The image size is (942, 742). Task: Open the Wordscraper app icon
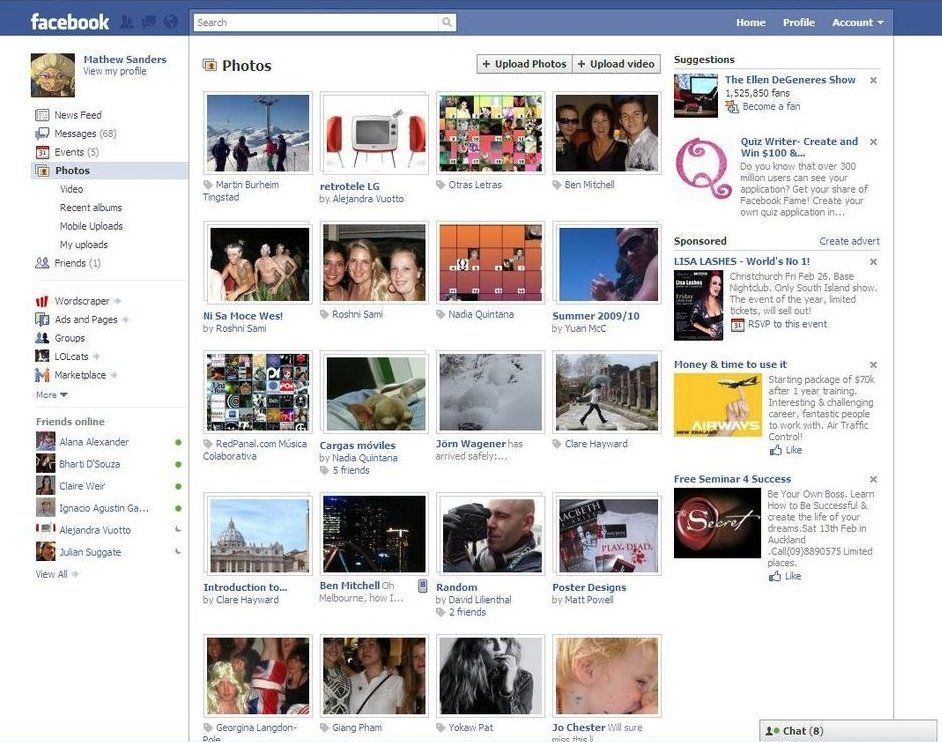(42, 301)
